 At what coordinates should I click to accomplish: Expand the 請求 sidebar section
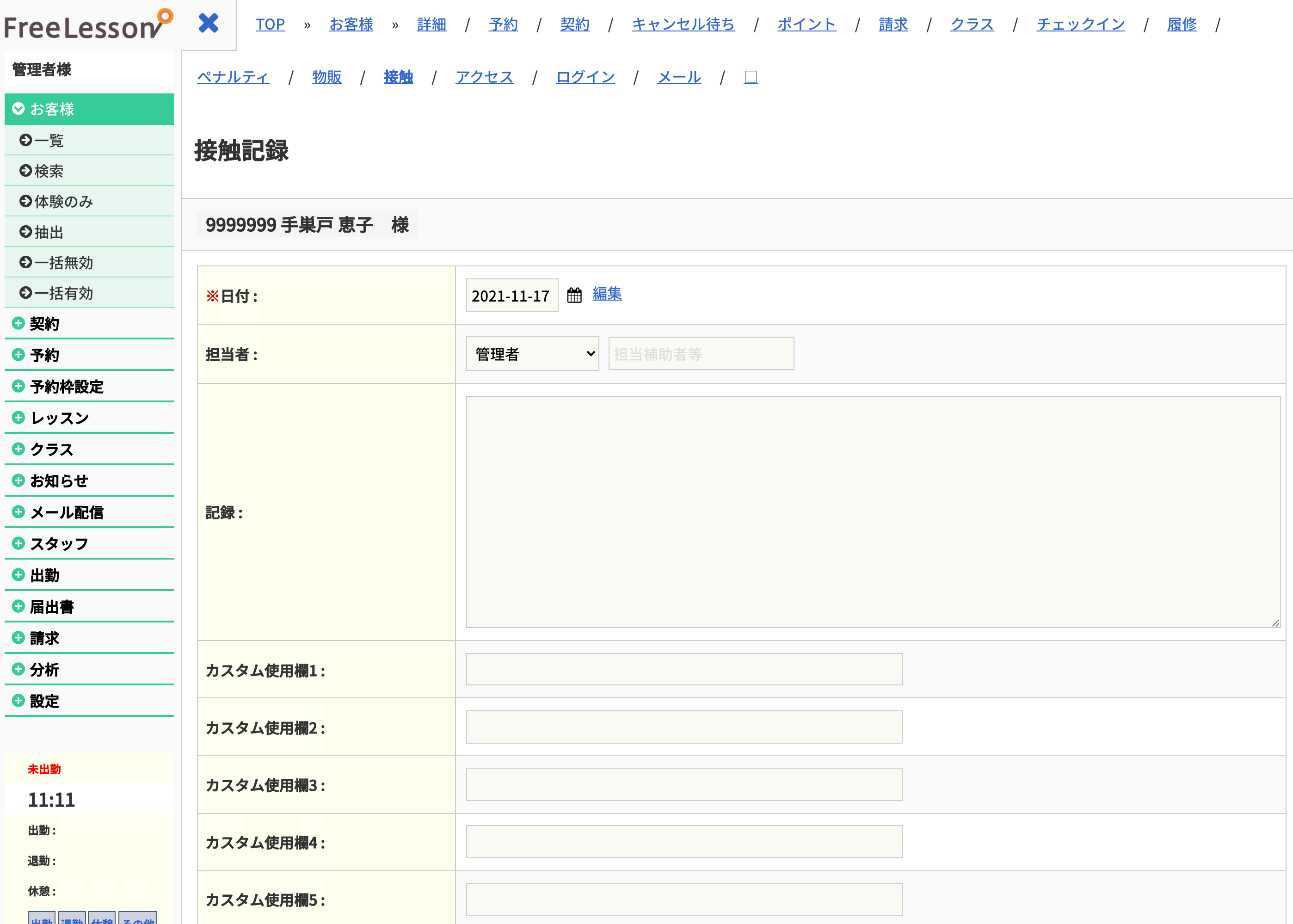(89, 638)
